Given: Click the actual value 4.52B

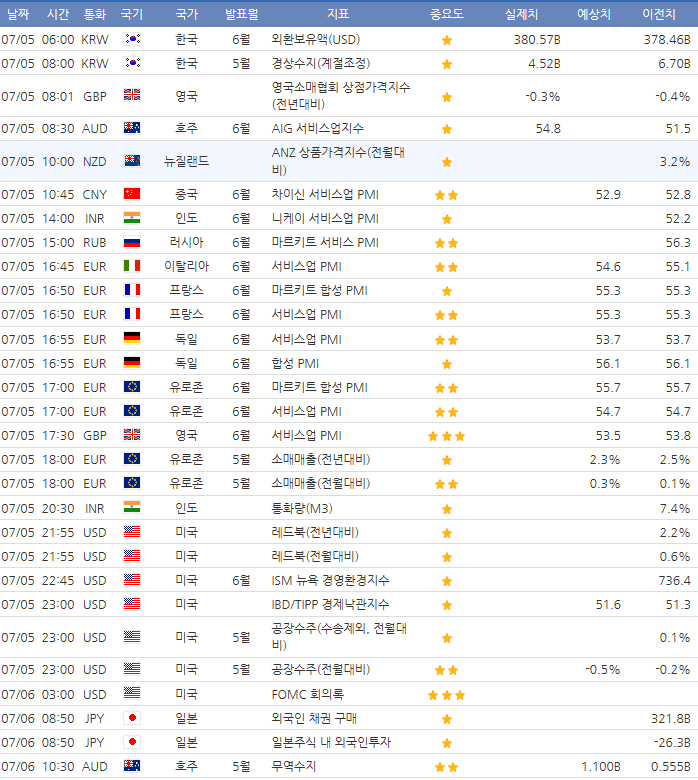Looking at the screenshot, I should pos(544,63).
